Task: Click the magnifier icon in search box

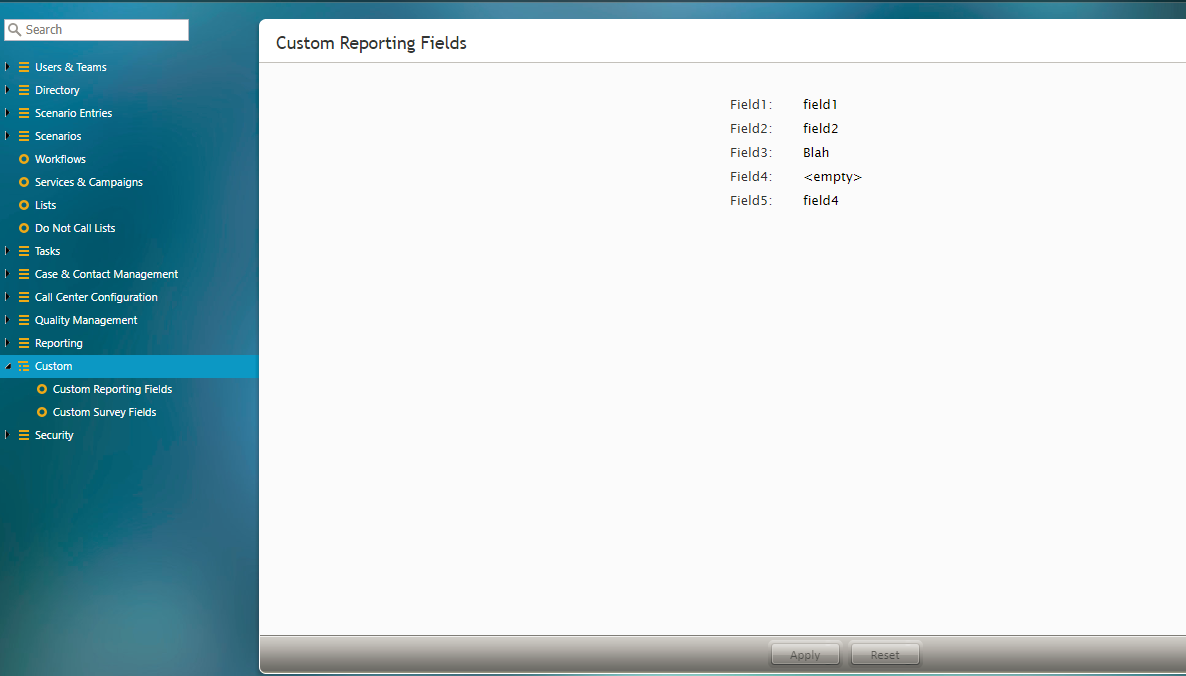Action: pos(15,30)
